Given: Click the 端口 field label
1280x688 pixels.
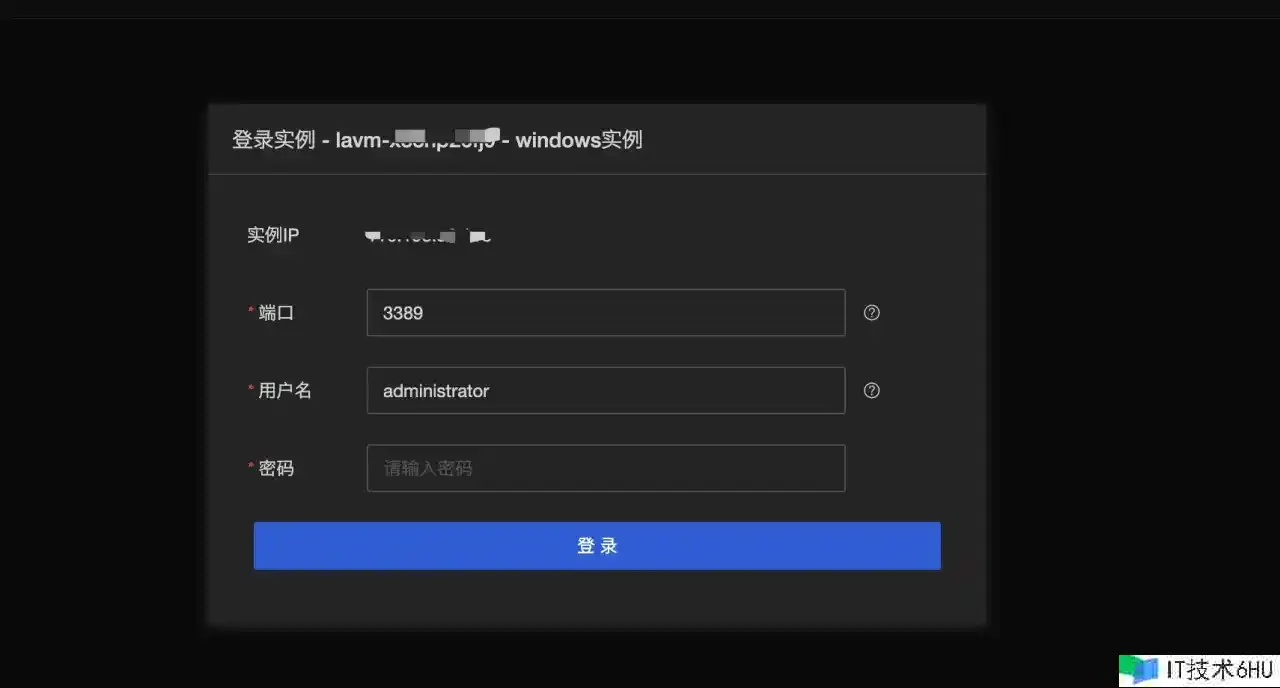Looking at the screenshot, I should point(276,313).
